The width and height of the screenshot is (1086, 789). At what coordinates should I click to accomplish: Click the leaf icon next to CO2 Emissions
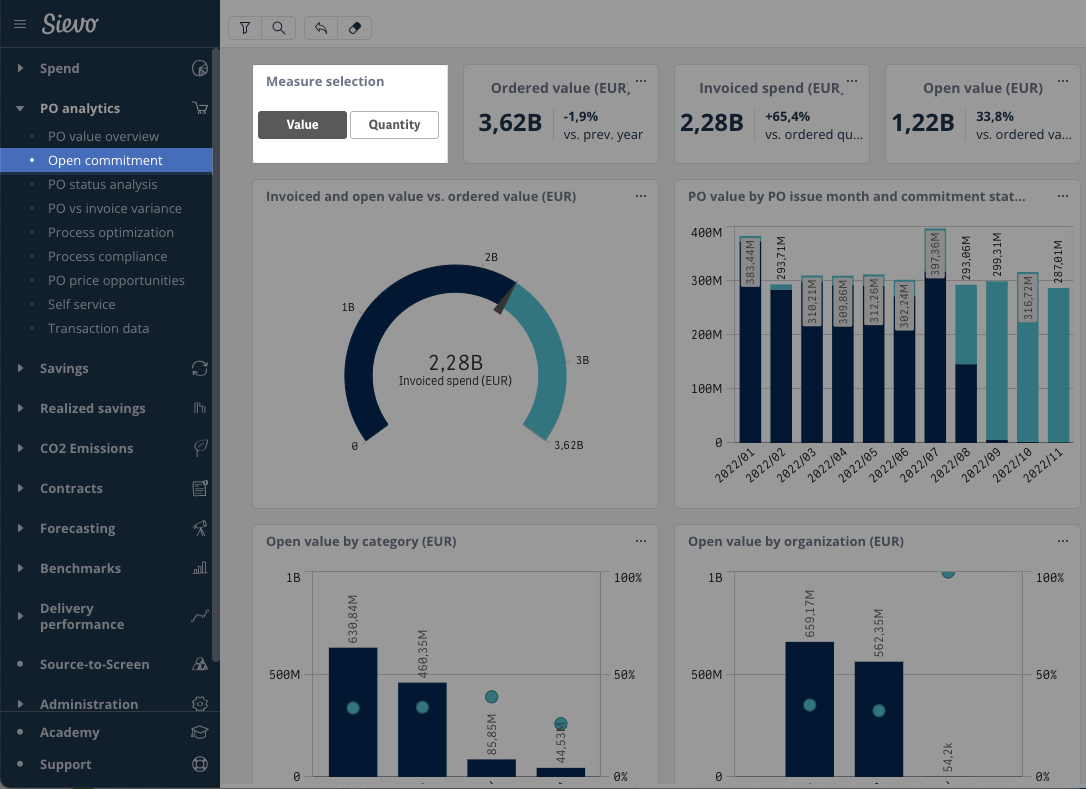200,448
